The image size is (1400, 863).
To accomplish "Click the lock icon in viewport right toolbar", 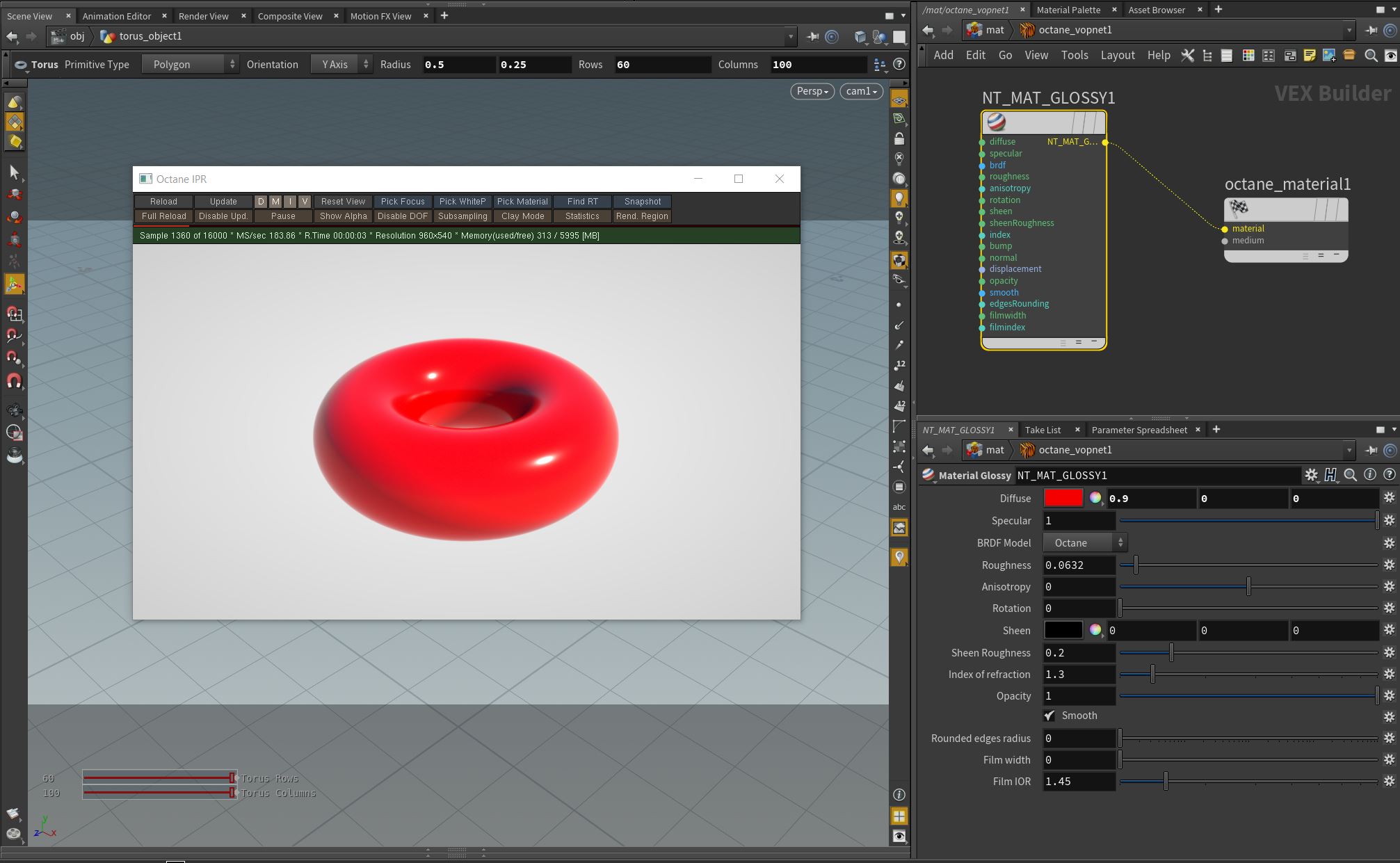I will [899, 138].
